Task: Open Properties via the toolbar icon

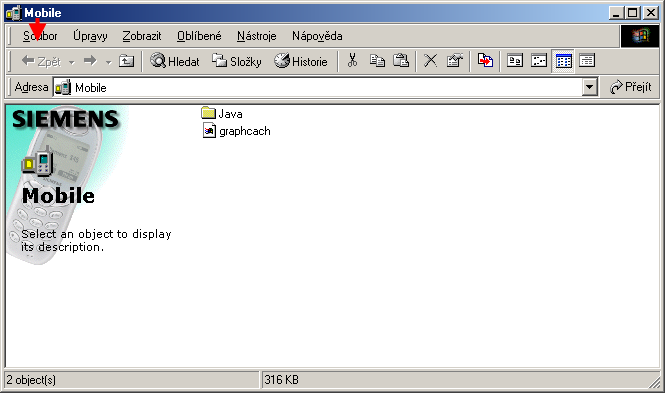Action: [455, 61]
